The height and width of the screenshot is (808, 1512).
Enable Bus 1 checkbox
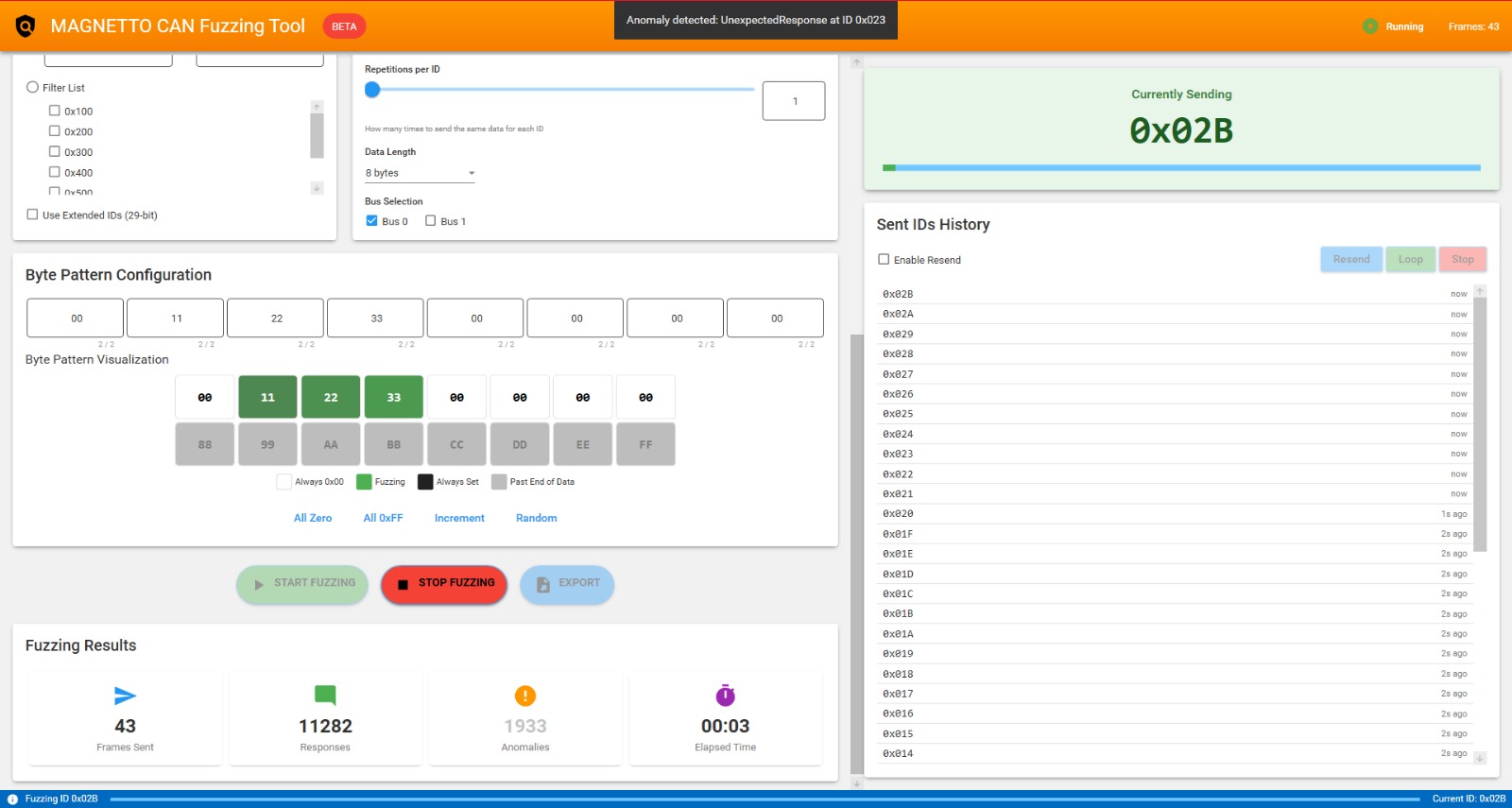pos(431,221)
